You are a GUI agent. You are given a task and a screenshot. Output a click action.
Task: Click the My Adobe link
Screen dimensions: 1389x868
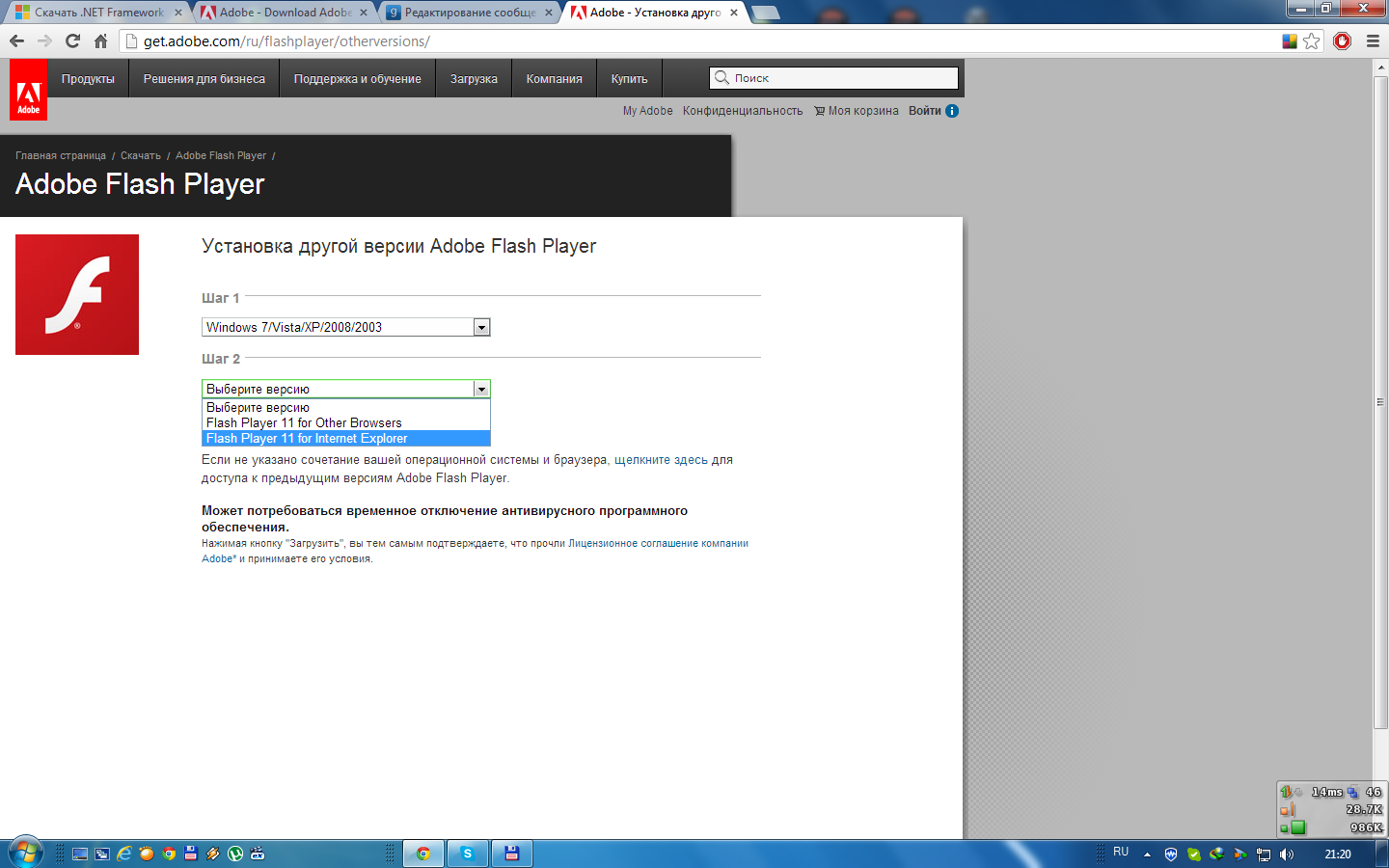click(647, 111)
